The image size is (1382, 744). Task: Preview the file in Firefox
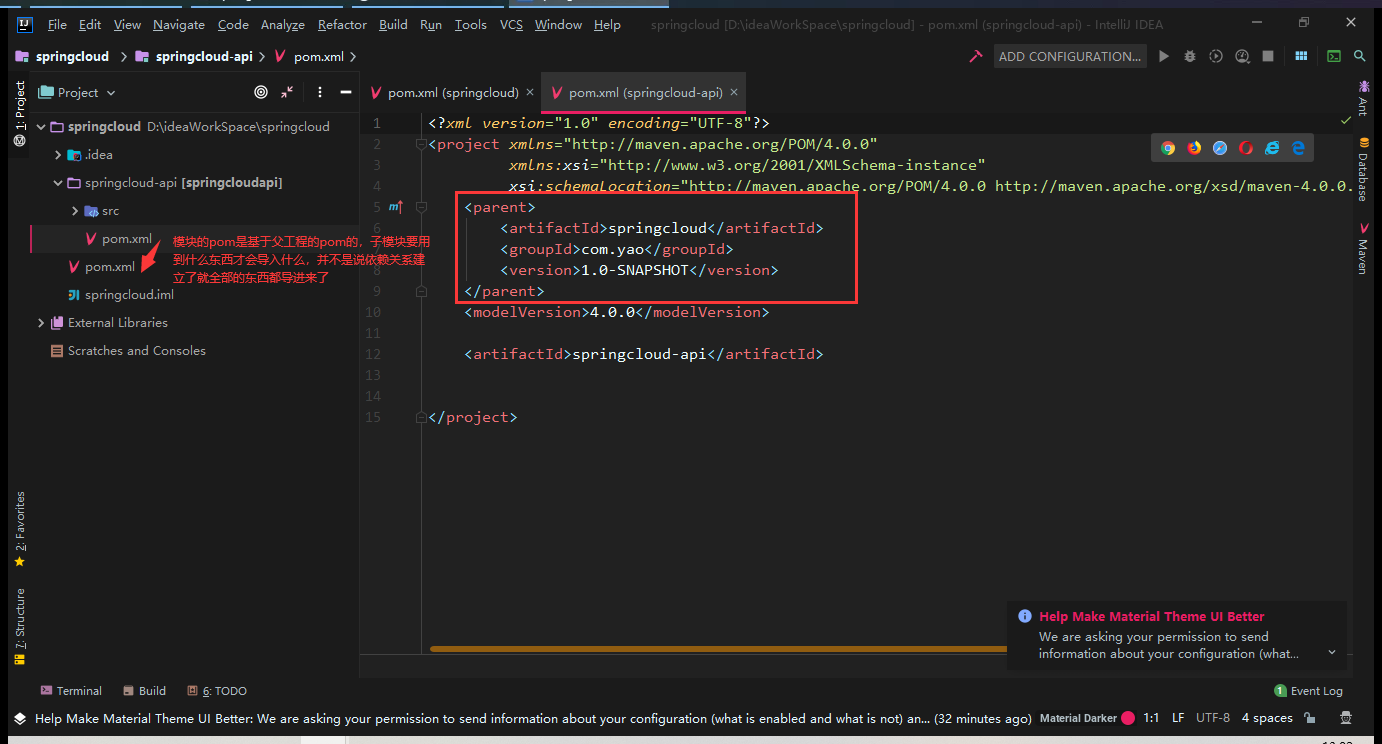pos(1194,148)
